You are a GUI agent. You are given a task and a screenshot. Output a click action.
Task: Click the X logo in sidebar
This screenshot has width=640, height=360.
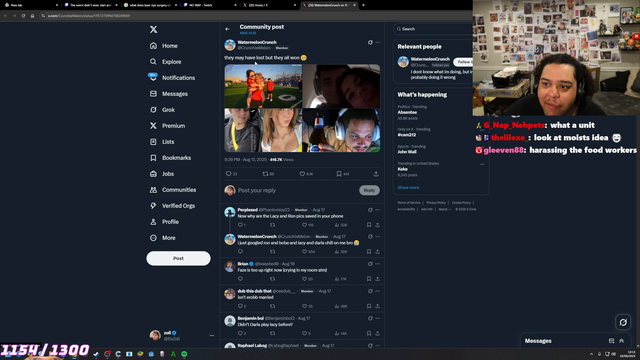click(153, 29)
